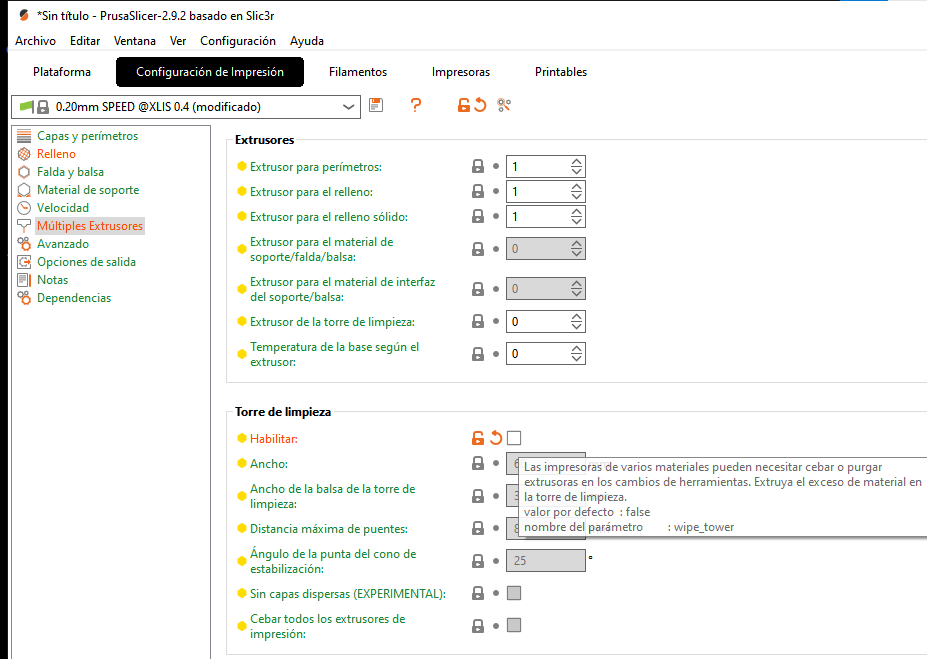Viewport: 927px width, 659px height.
Task: Toggle Cebar todos los extrusores de impresión checkbox
Action: [514, 625]
